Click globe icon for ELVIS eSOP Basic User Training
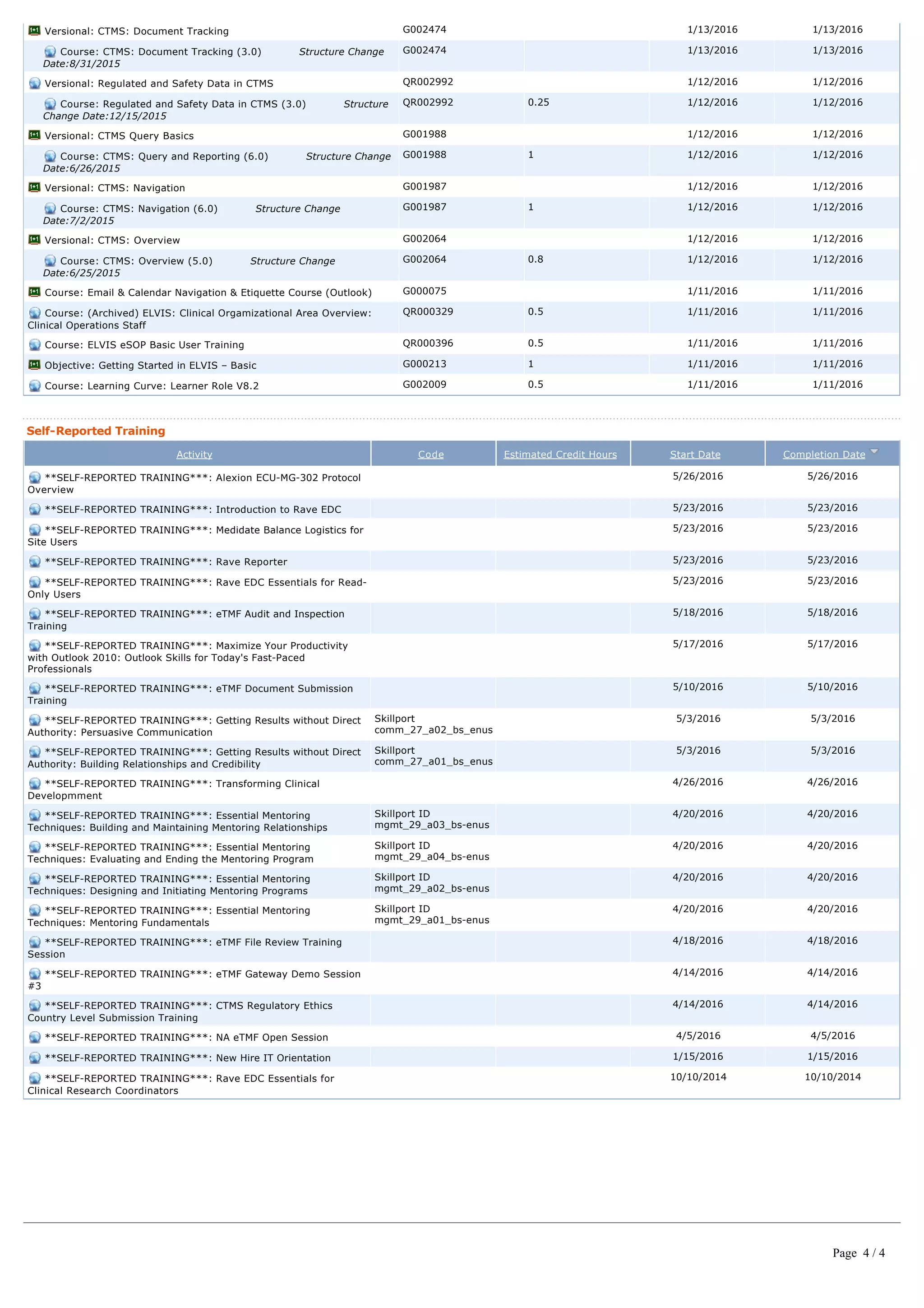This screenshot has height=1308, width=924. [34, 345]
